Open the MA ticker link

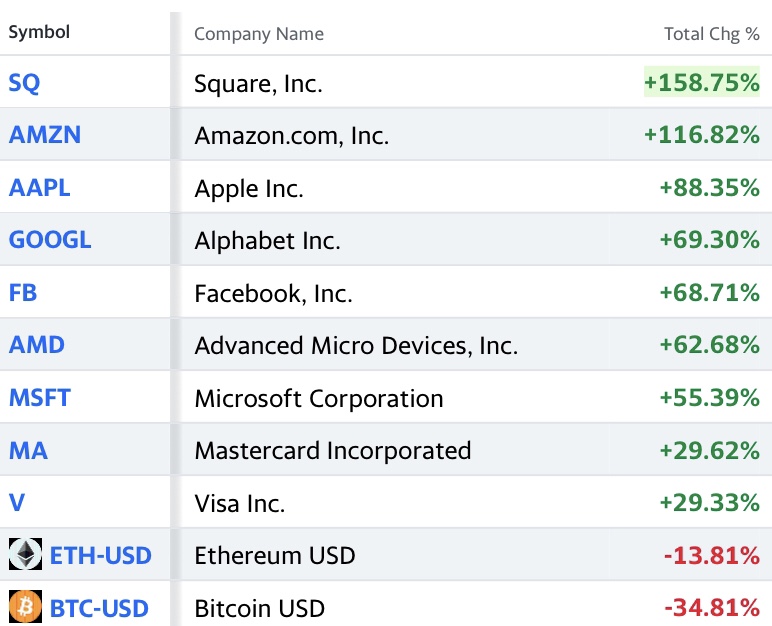click(28, 450)
